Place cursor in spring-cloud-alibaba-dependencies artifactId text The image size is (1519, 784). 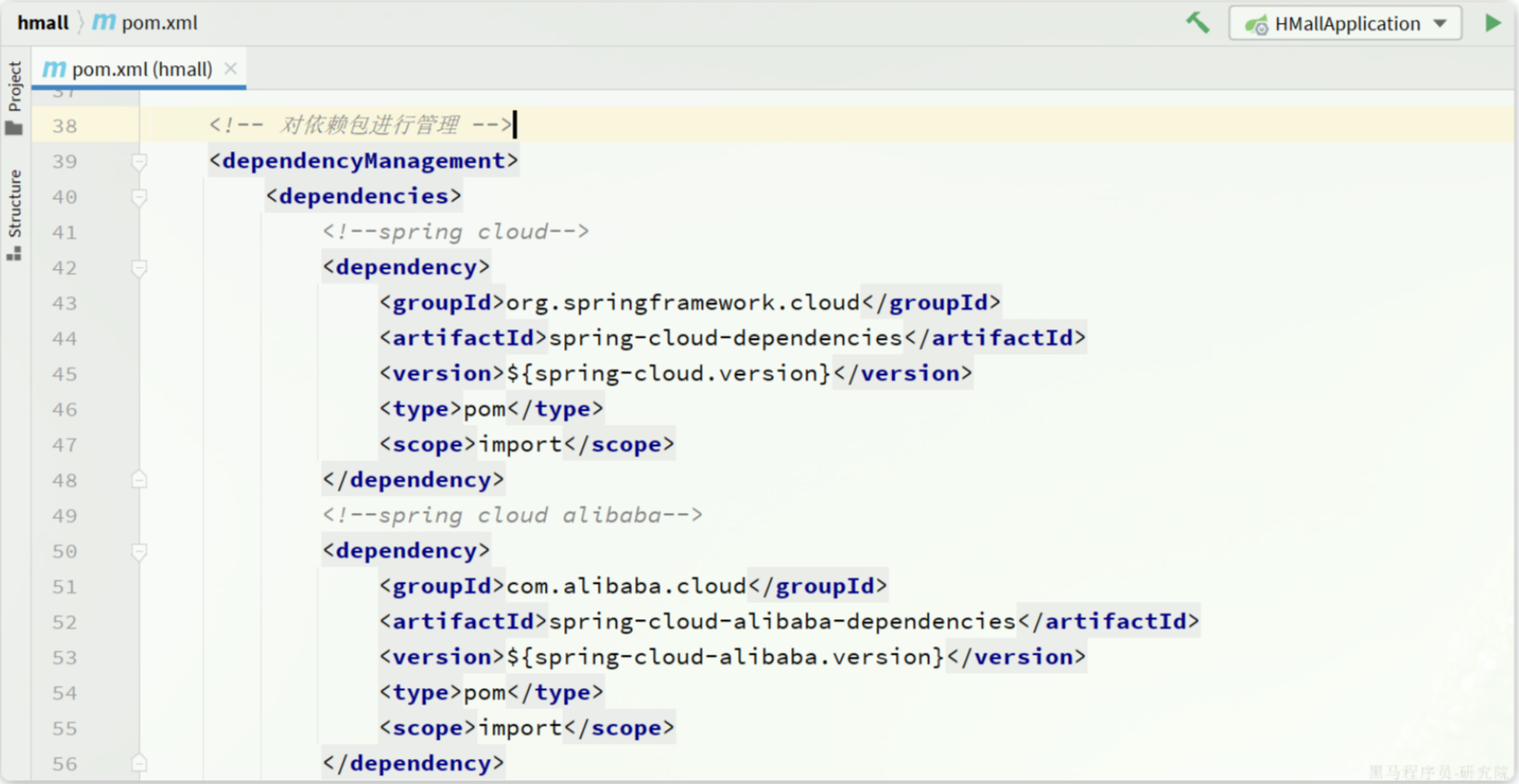(782, 622)
